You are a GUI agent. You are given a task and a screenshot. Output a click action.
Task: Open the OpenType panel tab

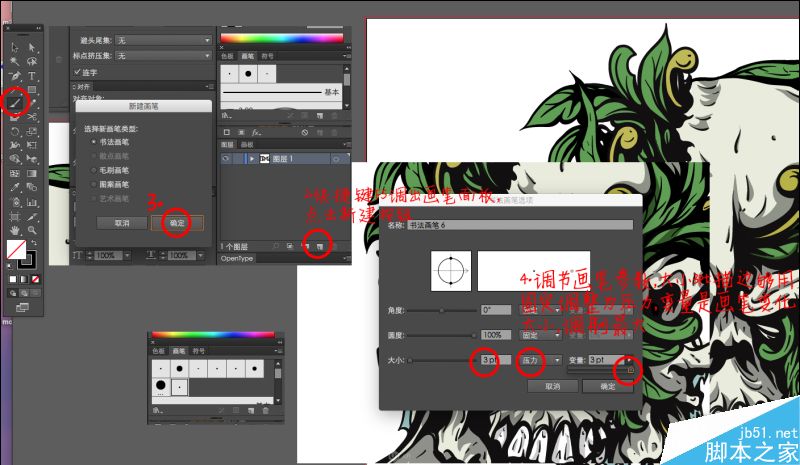tap(237, 259)
